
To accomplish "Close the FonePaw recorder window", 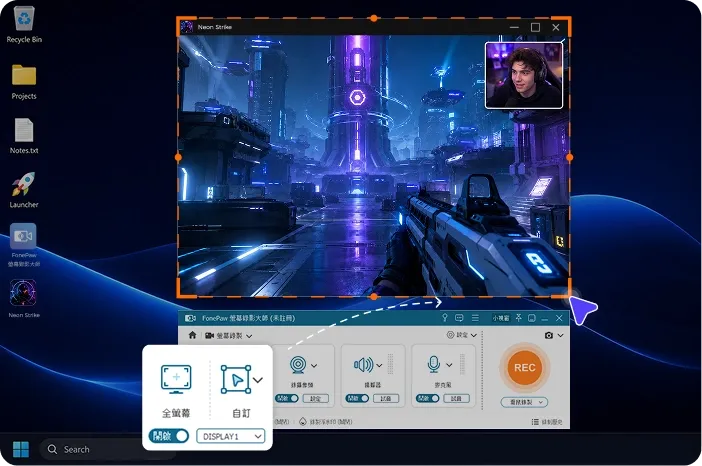I will click(x=559, y=318).
